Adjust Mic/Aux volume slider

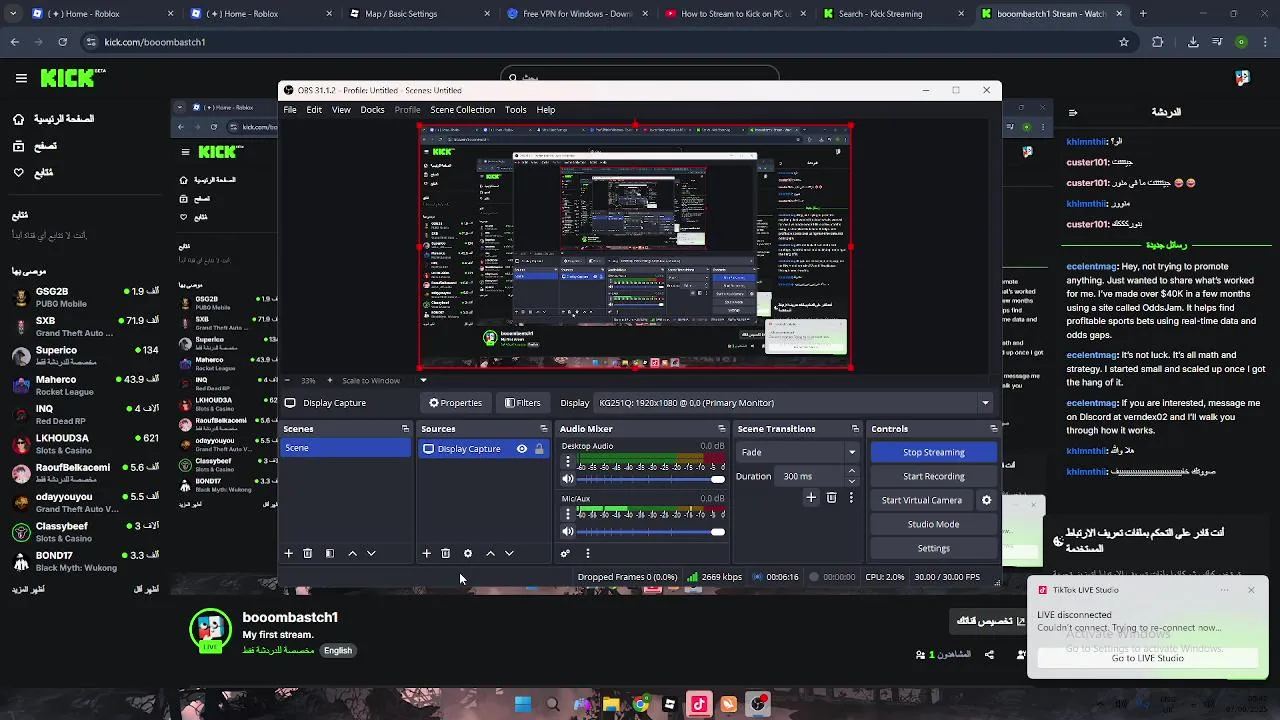pyautogui.click(x=651, y=532)
